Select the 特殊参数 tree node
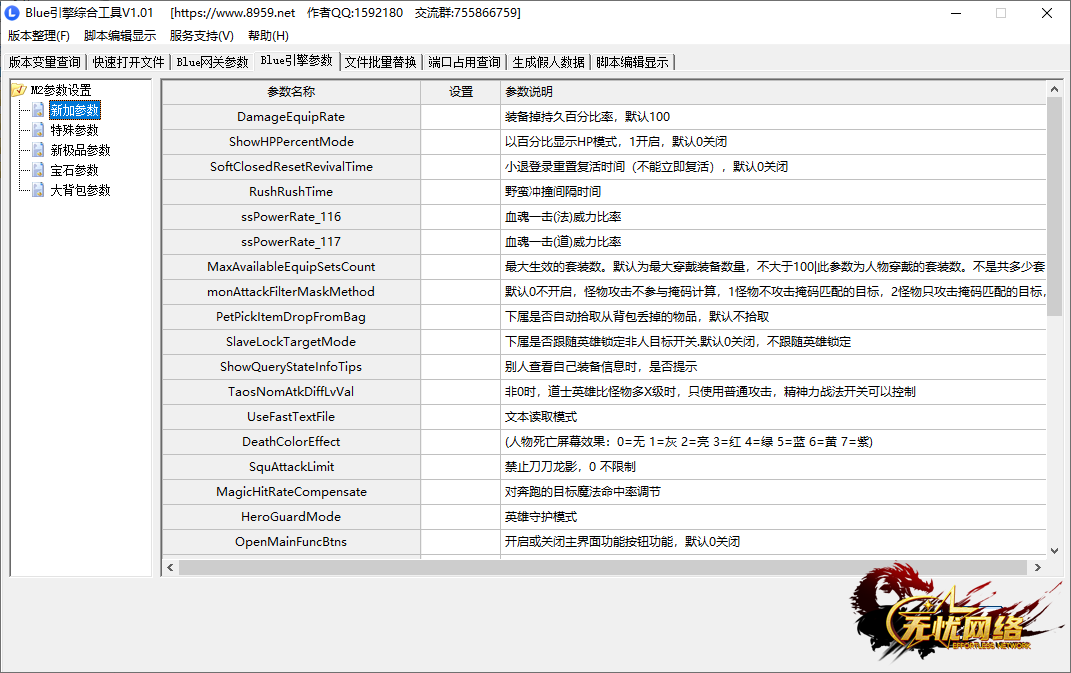The width and height of the screenshot is (1071, 673). (75, 130)
